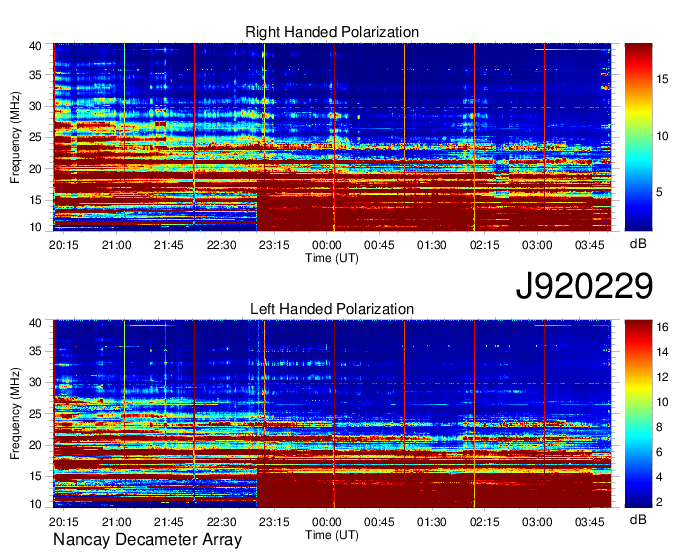Click the 22:30 time tick under Left Handed plot

click(221, 522)
